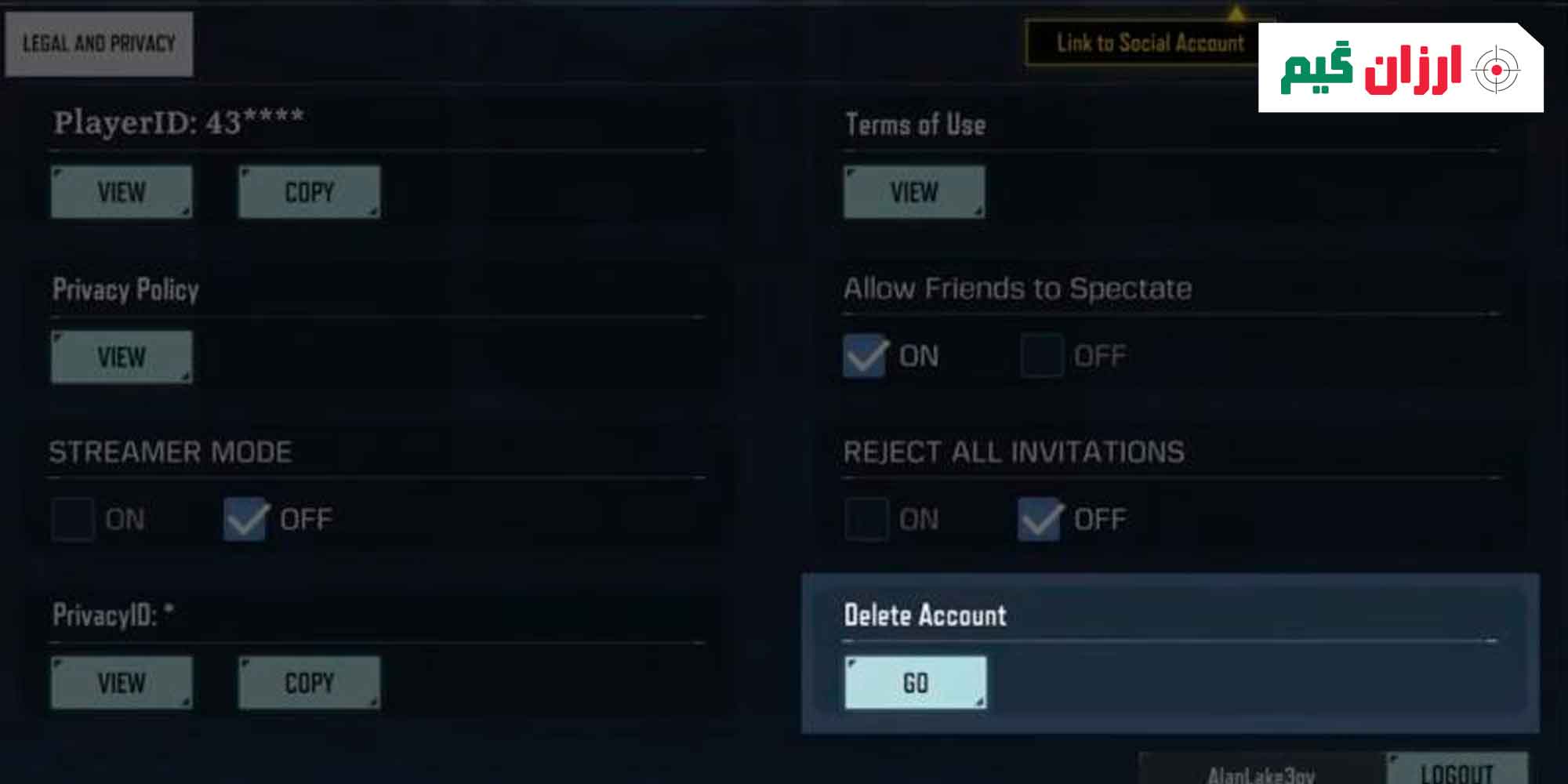Select Streamer Mode OFF checkbox
1568x784 pixels.
point(245,519)
